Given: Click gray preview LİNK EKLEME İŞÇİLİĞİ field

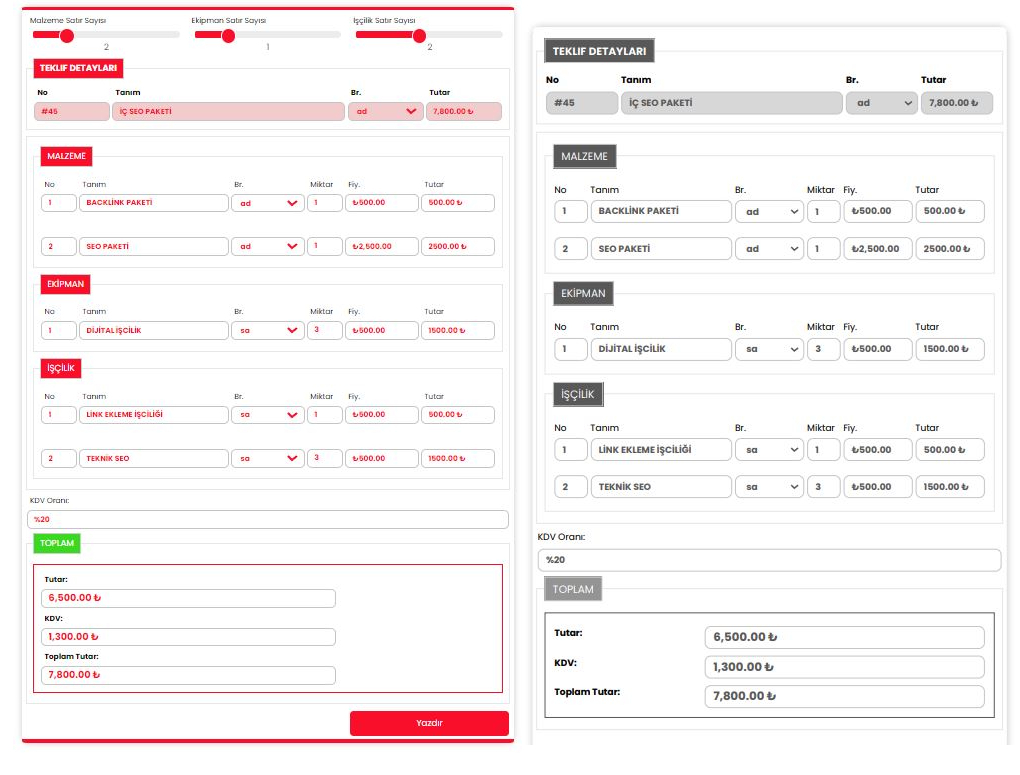Looking at the screenshot, I should click(661, 450).
